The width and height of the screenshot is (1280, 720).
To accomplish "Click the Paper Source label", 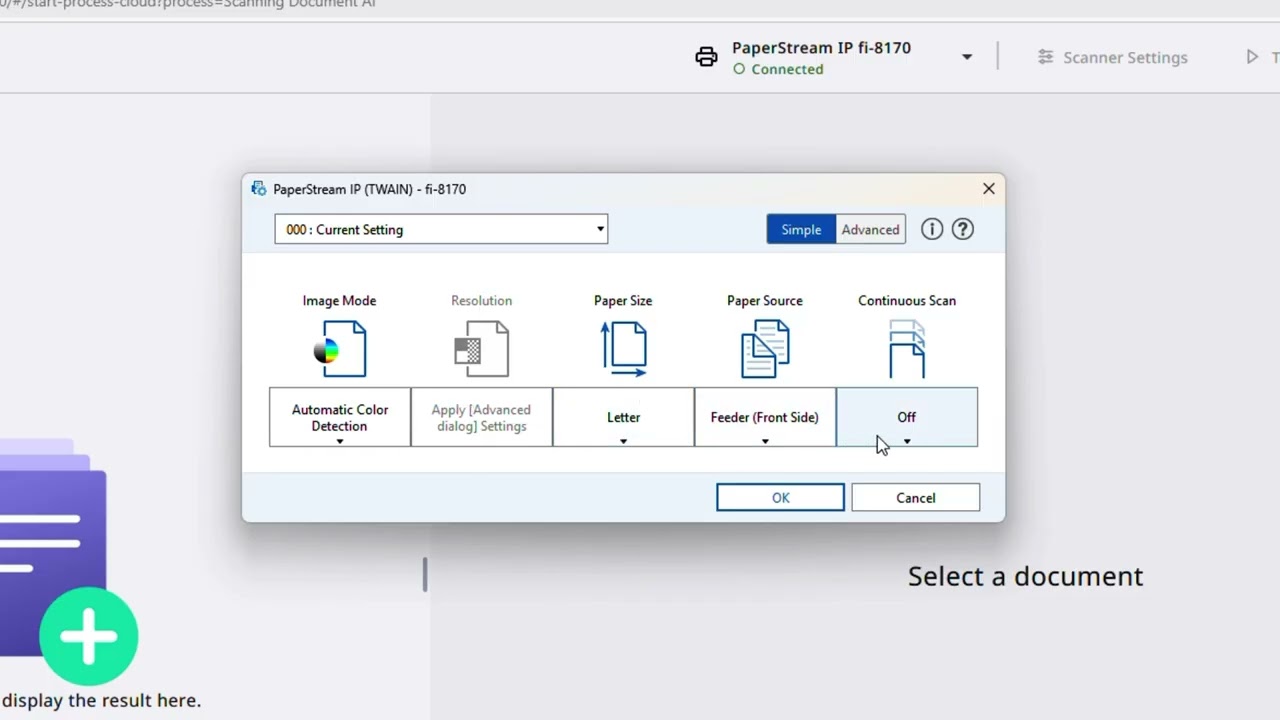I will point(765,300).
